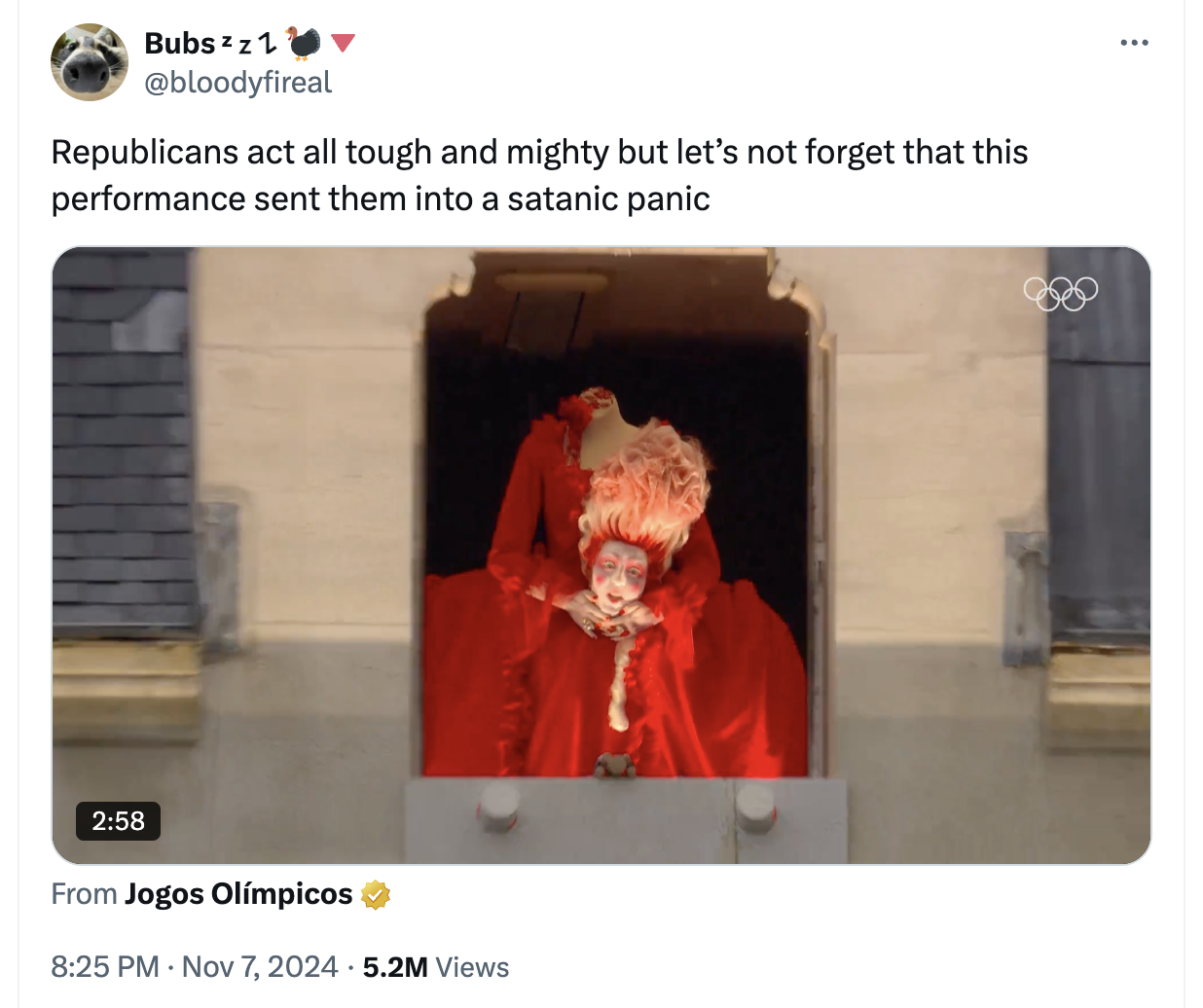Click the gold verified badge beside Jogos Olímpicos

pyautogui.click(x=376, y=894)
